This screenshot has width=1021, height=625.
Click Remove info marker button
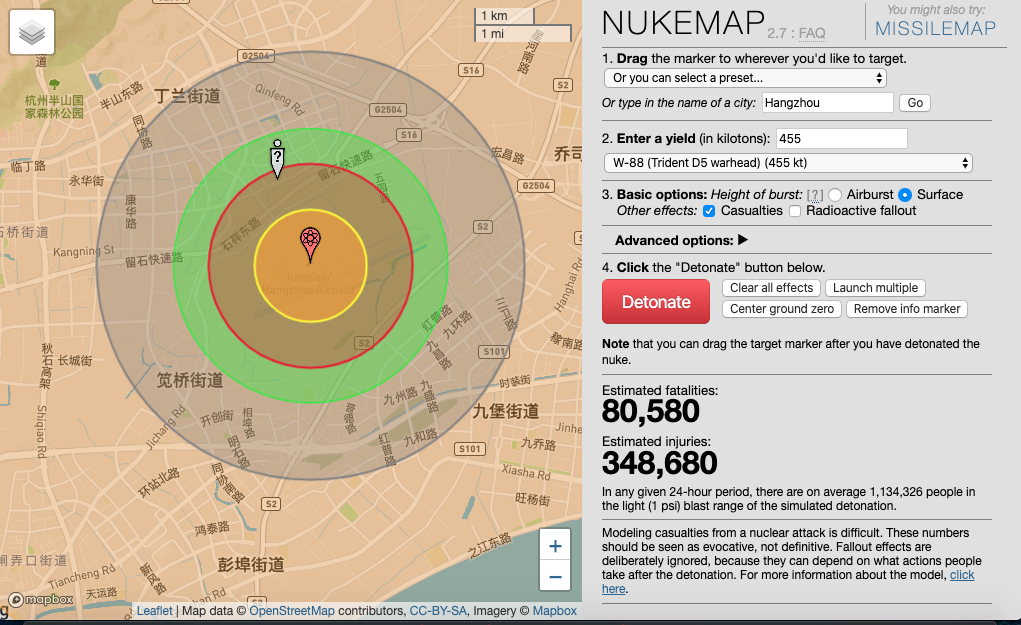[906, 309]
